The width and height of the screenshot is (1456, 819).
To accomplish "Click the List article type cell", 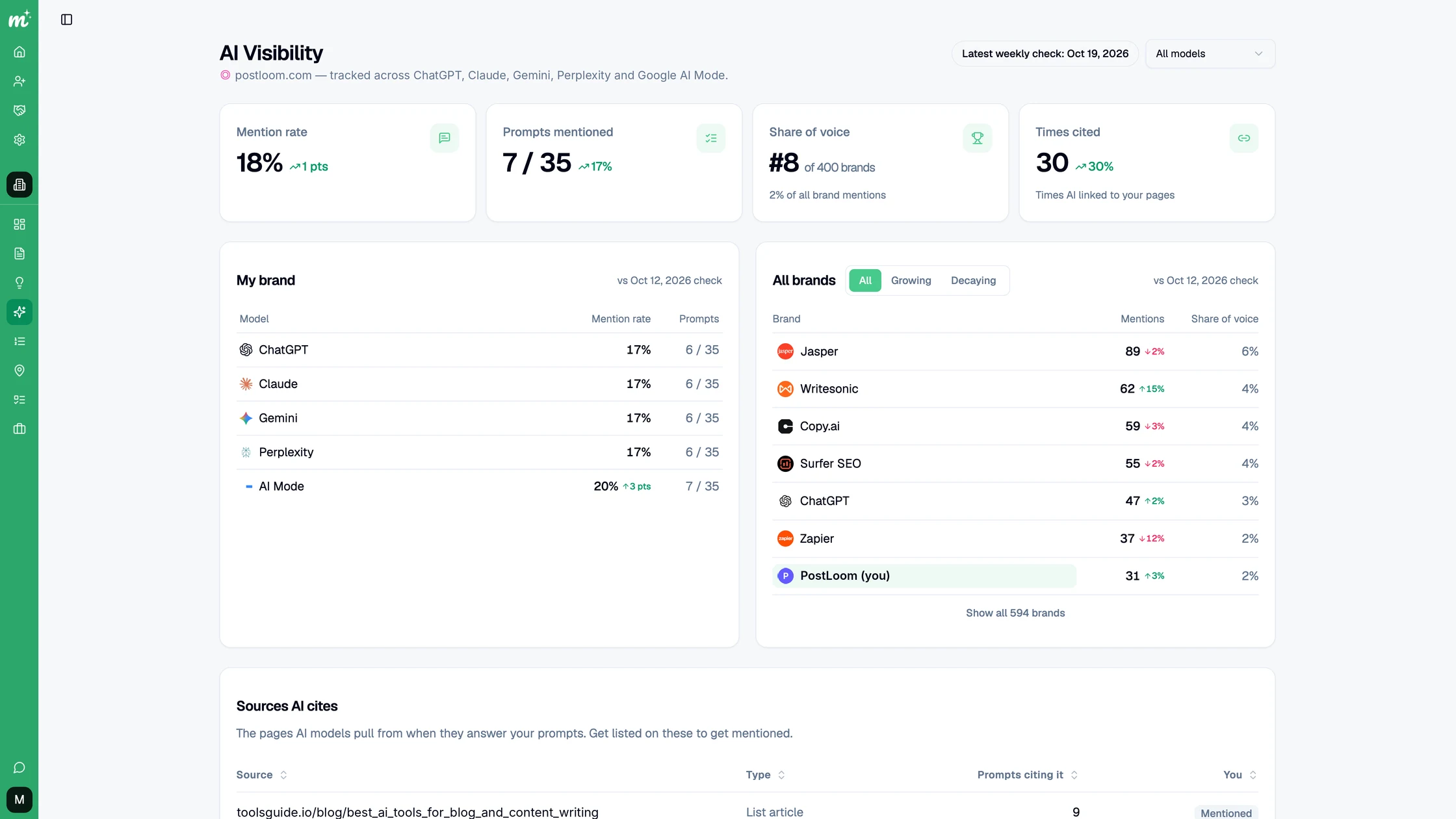I will pos(774,812).
